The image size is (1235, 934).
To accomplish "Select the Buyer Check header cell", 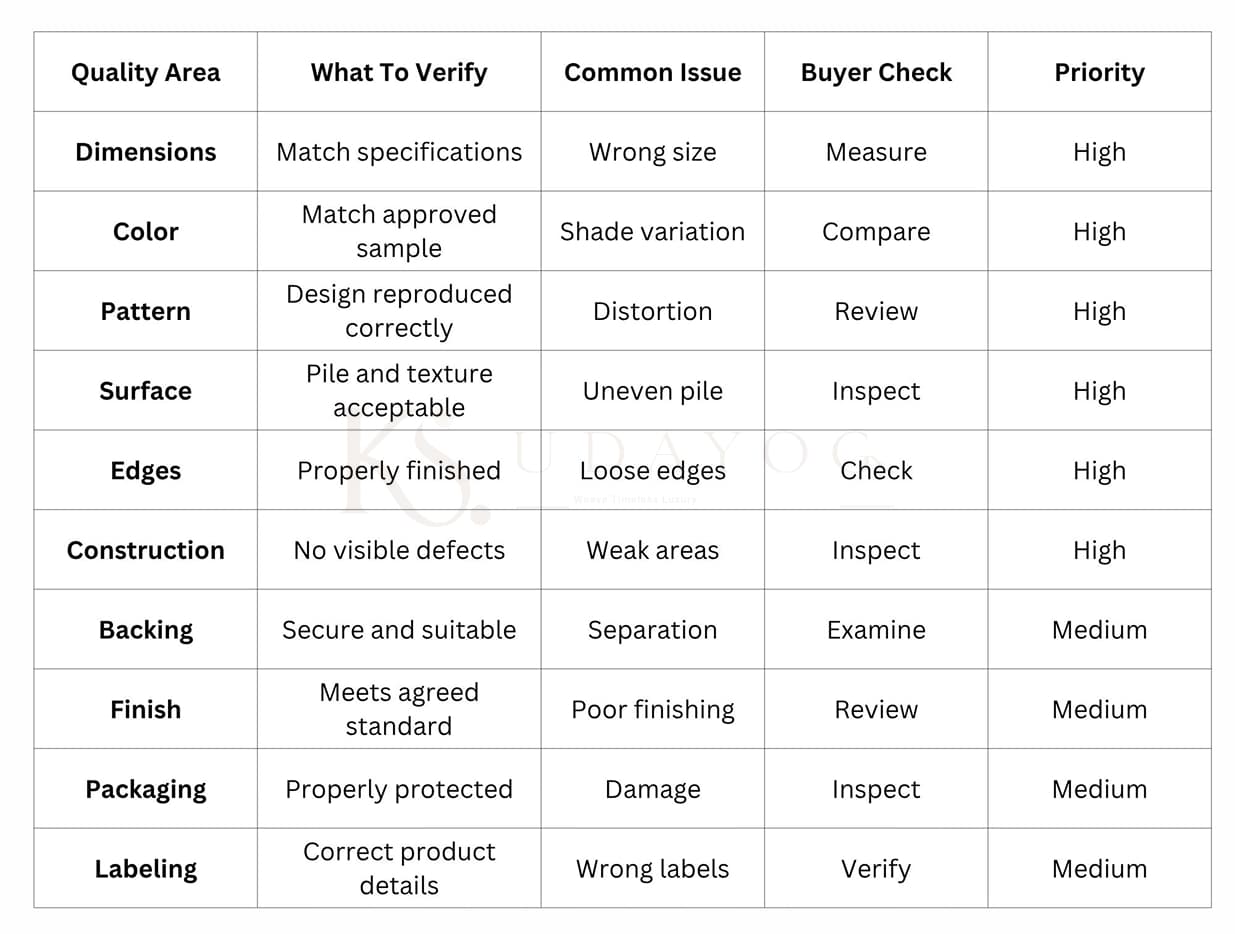I will coord(876,72).
